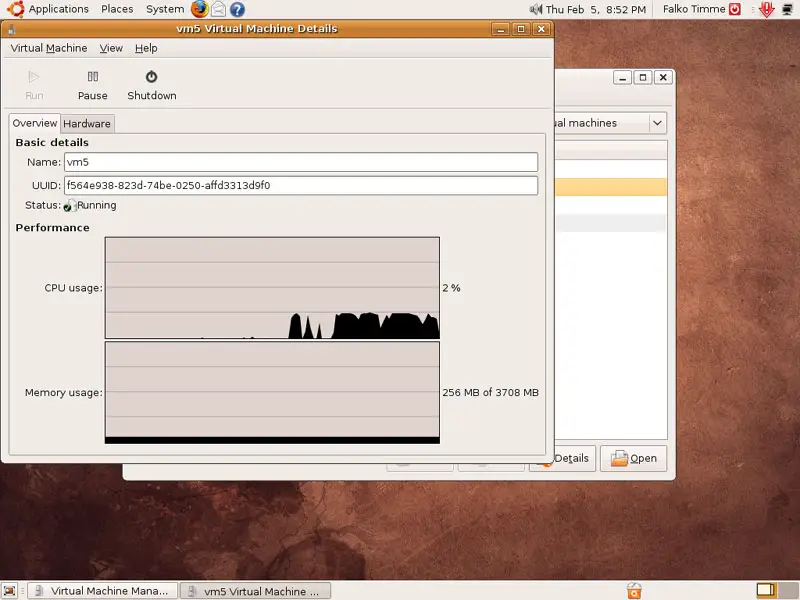Click the volume speaker icon
The image size is (800, 600).
[536, 9]
